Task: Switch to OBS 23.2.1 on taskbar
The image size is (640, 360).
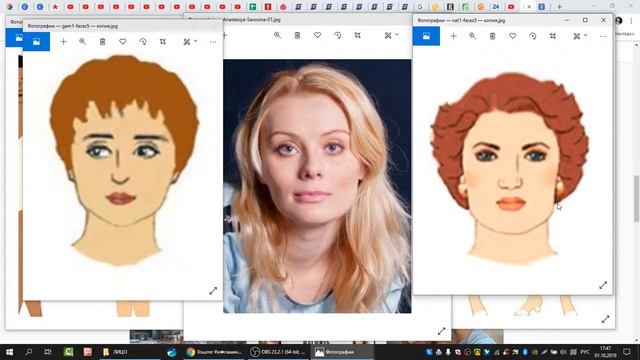Action: point(277,351)
